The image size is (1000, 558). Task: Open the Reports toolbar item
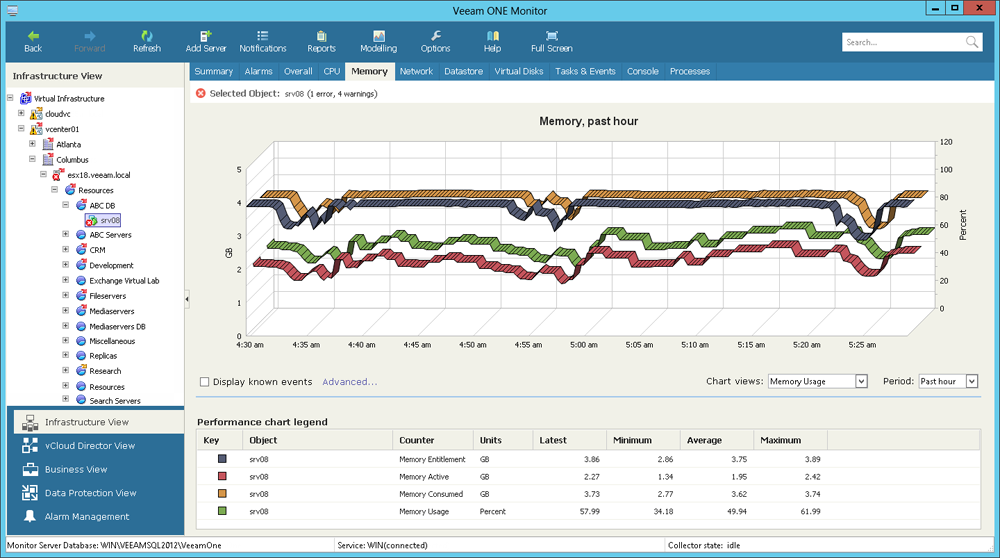coord(321,41)
